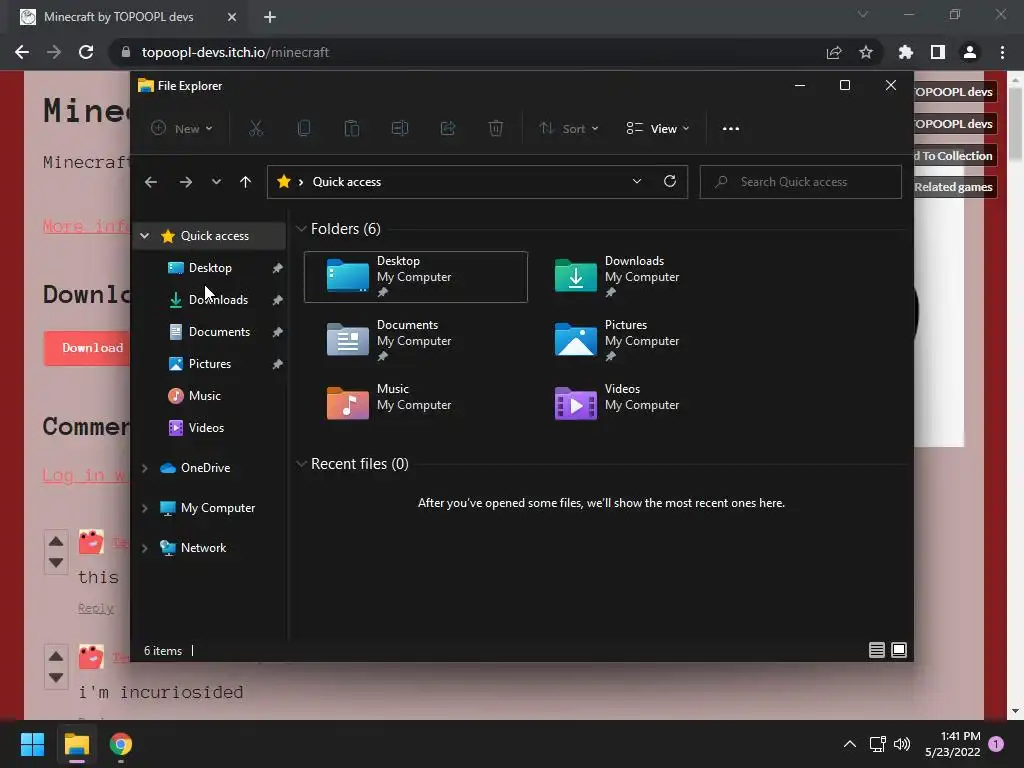Expand the Network tree node
Image resolution: width=1024 pixels, height=768 pixels.
(144, 548)
